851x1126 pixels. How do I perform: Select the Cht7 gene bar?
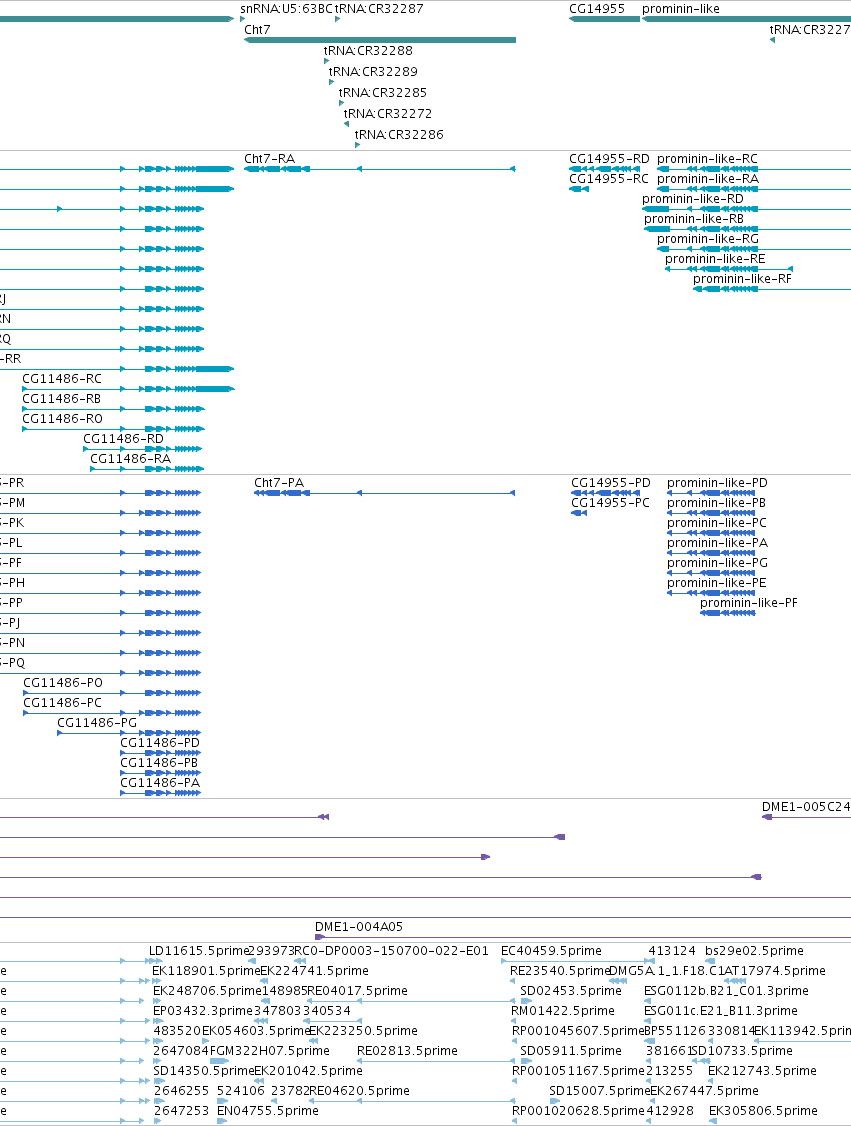point(380,40)
